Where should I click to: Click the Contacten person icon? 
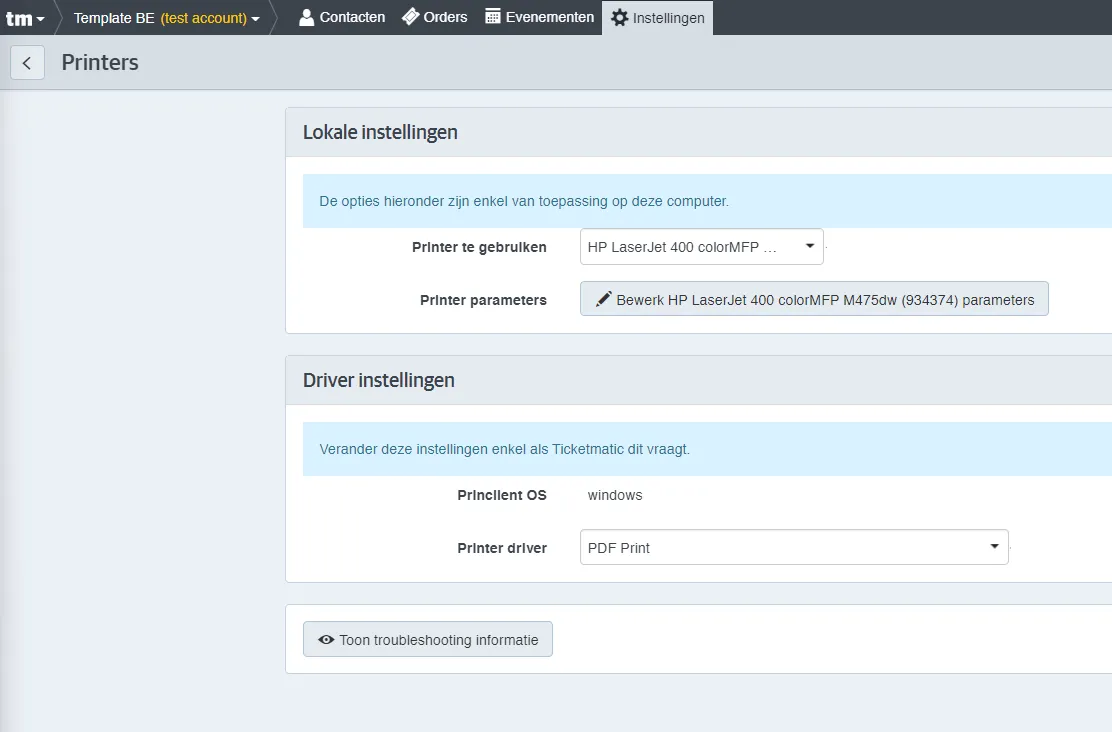pyautogui.click(x=306, y=17)
